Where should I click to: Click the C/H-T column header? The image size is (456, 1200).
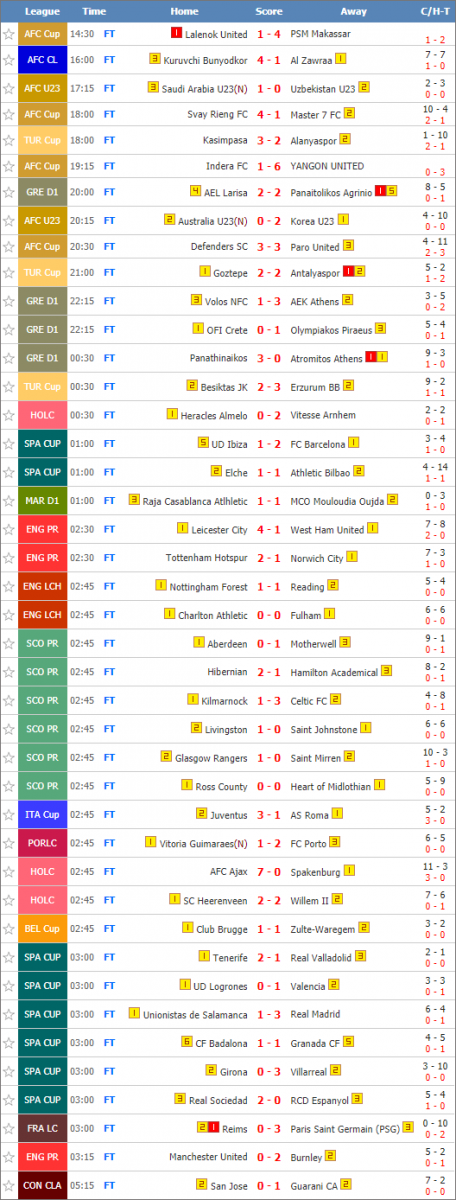click(x=435, y=11)
